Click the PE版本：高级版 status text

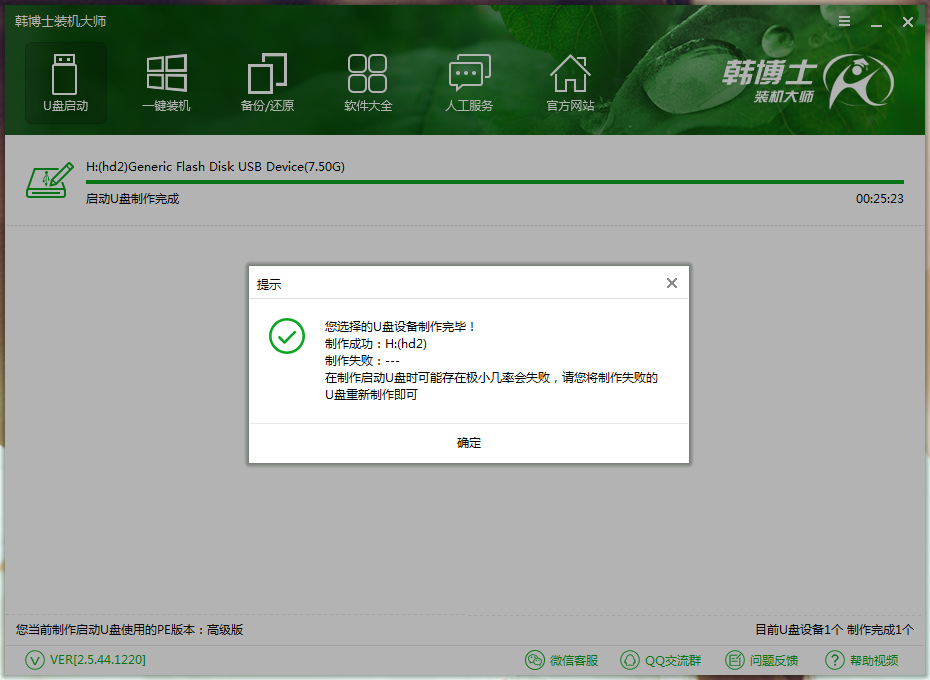pos(129,630)
